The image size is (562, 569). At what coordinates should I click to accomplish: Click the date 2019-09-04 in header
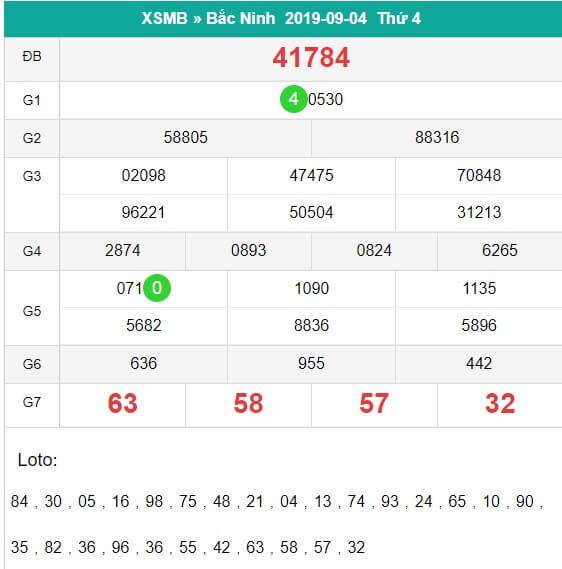click(x=326, y=18)
